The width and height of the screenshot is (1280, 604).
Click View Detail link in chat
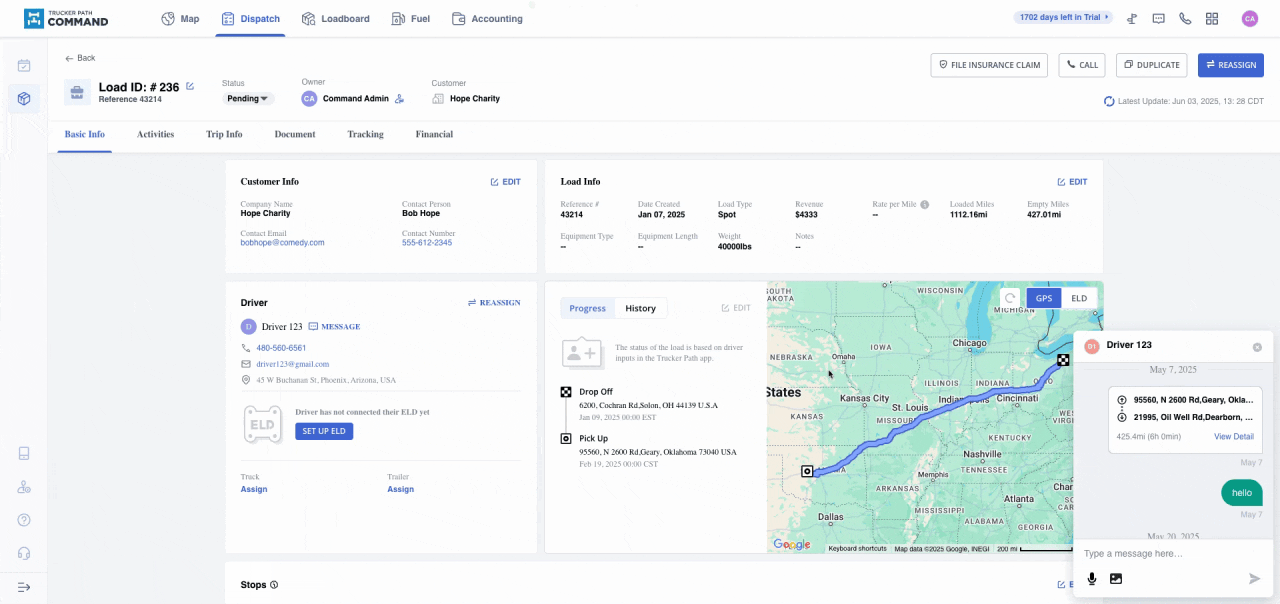(x=1233, y=437)
